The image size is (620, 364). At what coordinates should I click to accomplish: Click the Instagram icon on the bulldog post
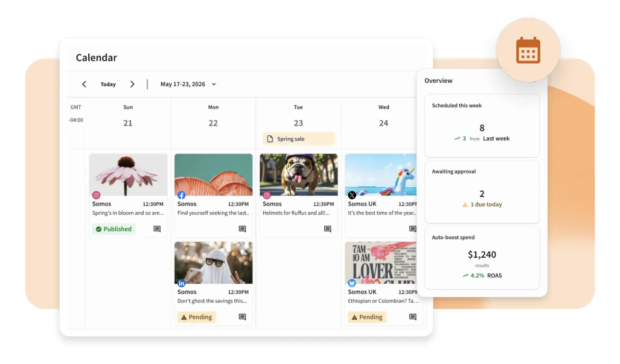click(267, 195)
